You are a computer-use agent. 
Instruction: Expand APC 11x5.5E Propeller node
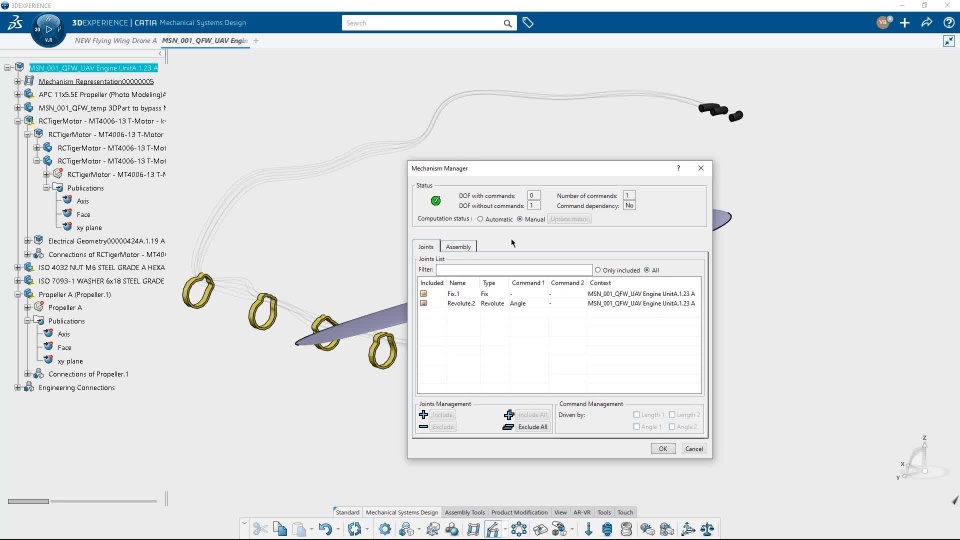[x=18, y=94]
